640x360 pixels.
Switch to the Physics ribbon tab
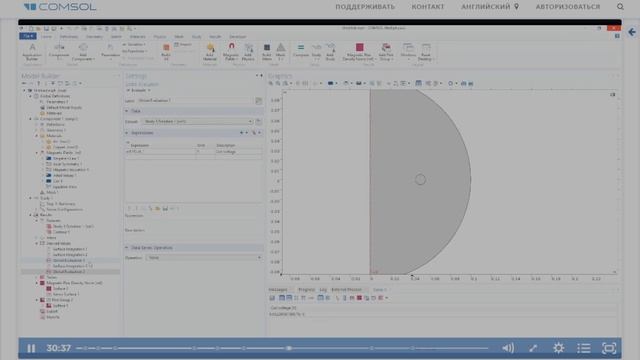160,37
